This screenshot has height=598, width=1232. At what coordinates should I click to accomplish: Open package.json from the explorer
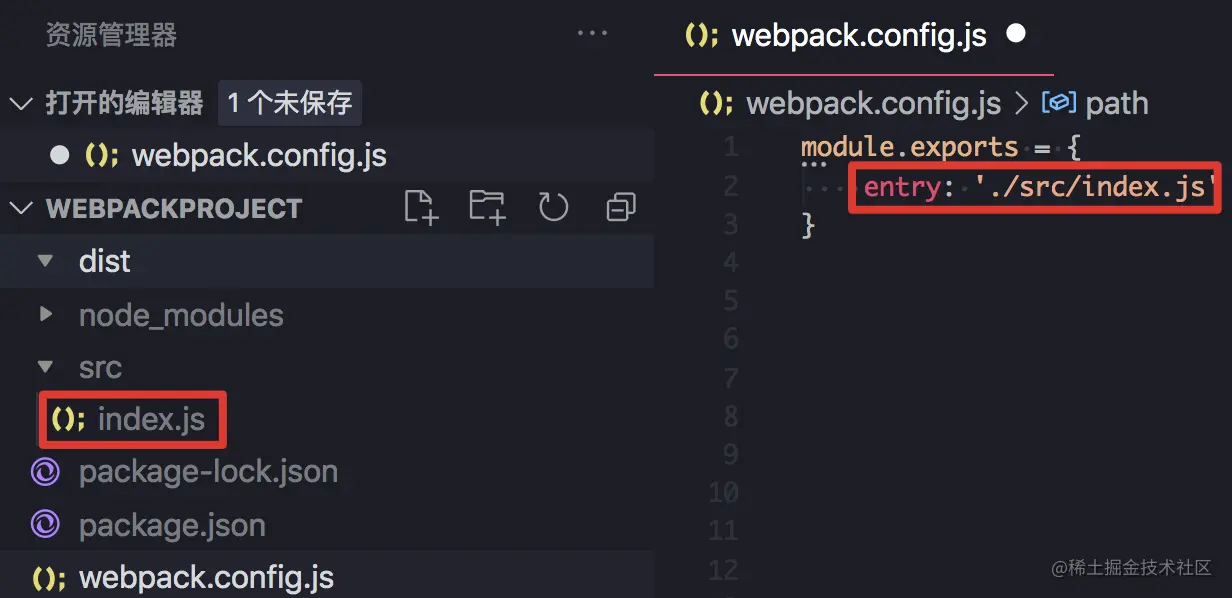click(172, 525)
